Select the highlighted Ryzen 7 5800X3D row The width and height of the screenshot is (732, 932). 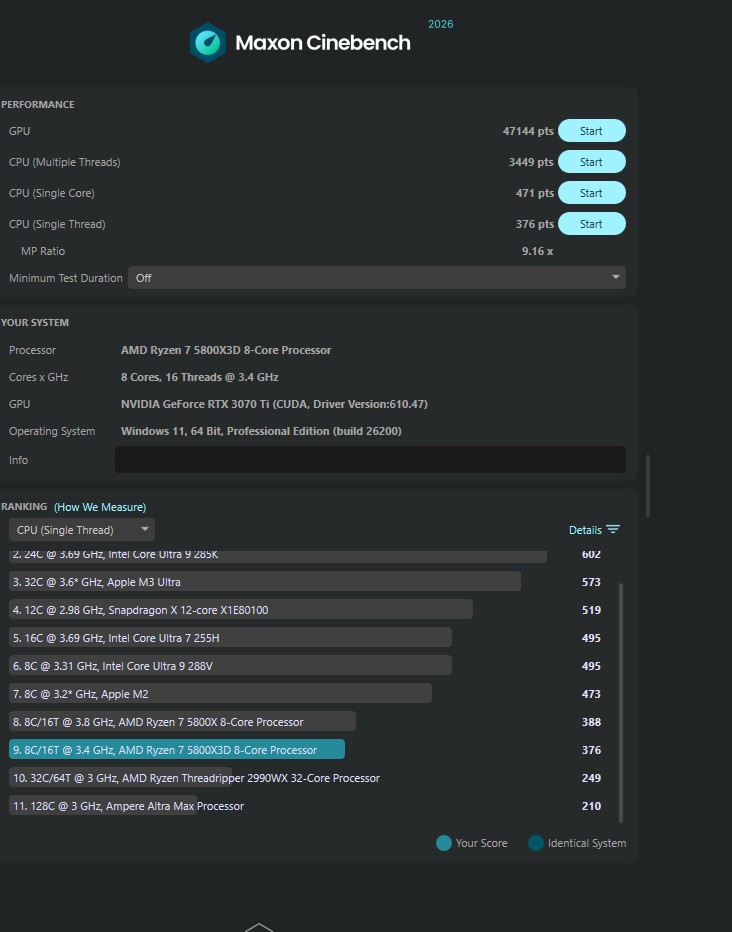pyautogui.click(x=176, y=749)
